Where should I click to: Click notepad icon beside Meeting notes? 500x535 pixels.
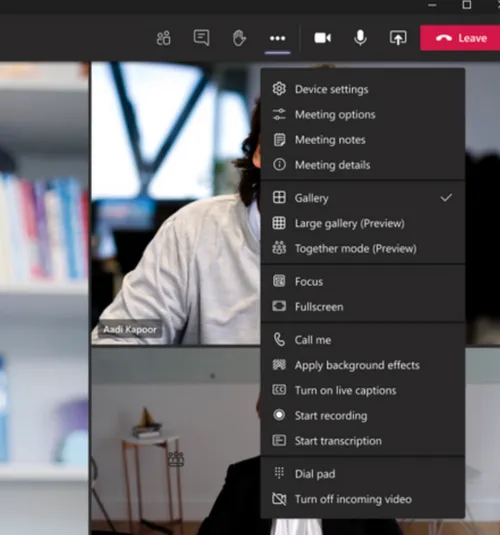pyautogui.click(x=279, y=140)
